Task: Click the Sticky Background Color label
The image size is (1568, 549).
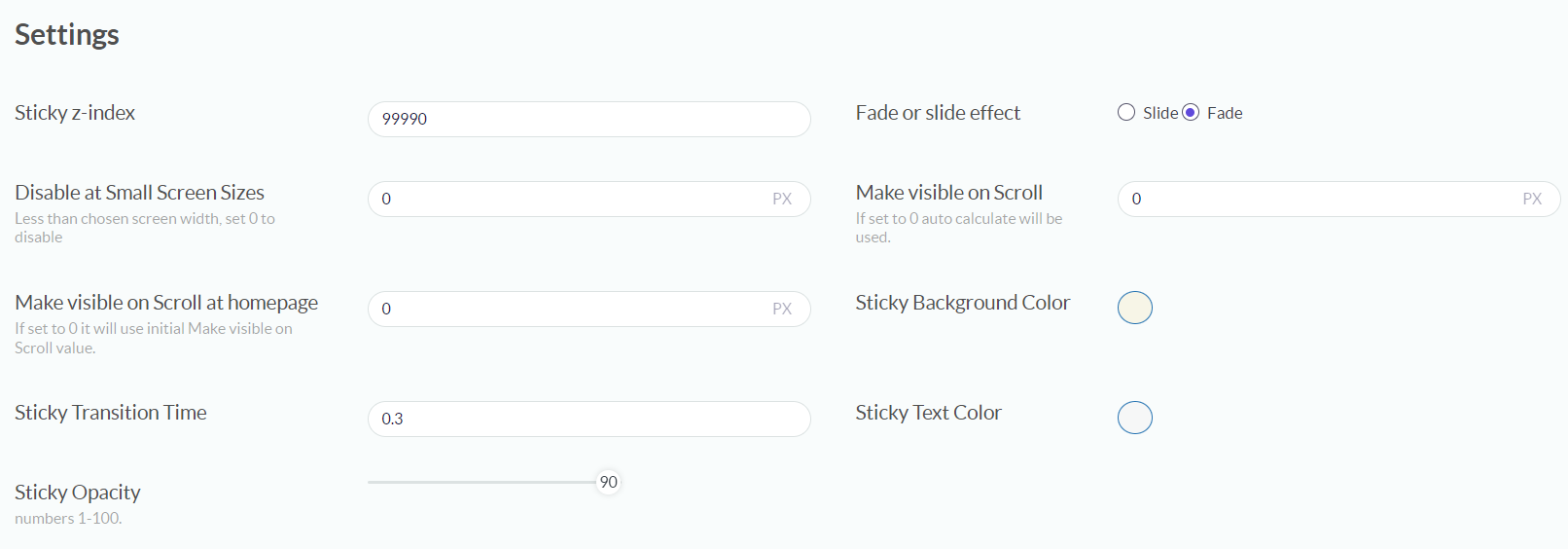Action: [x=962, y=303]
